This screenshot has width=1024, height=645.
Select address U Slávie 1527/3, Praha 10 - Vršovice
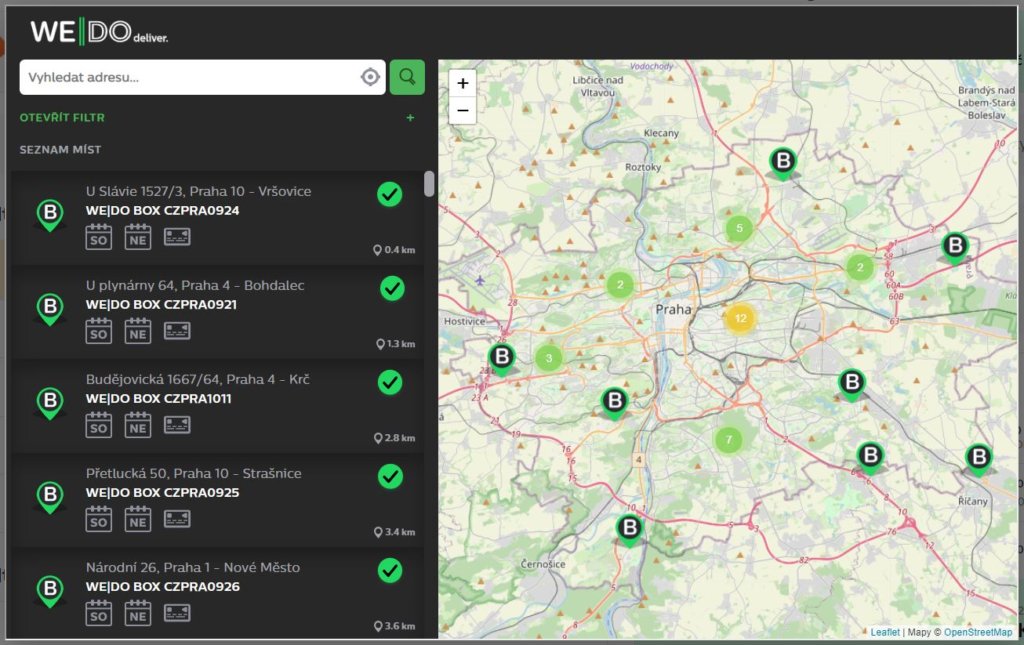[x=199, y=191]
